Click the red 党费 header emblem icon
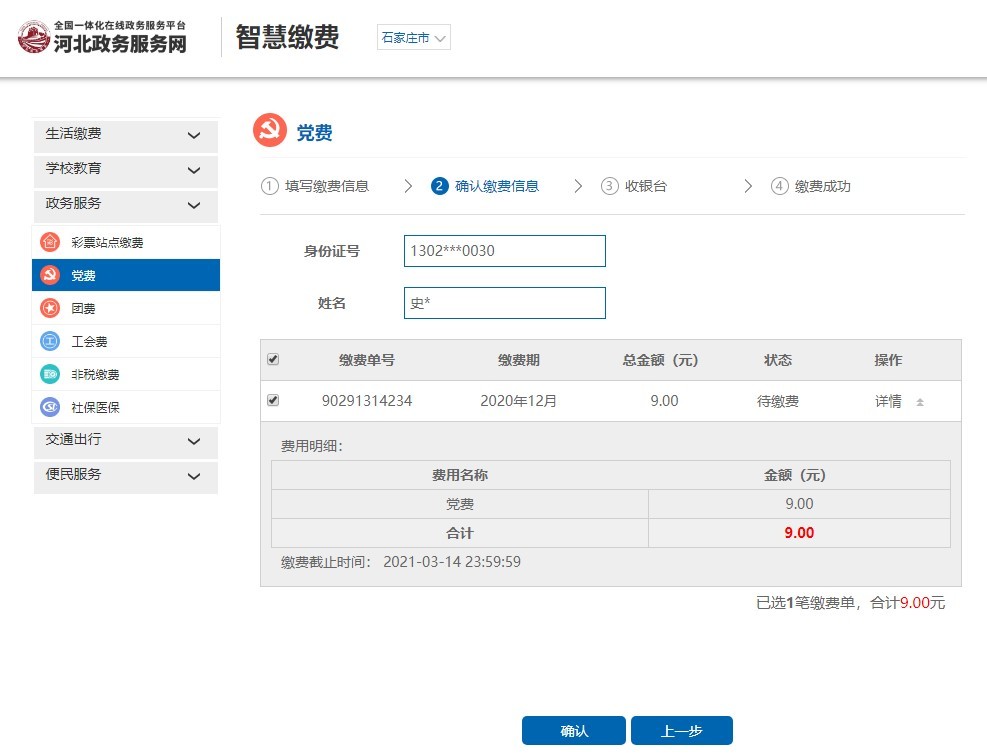 pyautogui.click(x=269, y=131)
